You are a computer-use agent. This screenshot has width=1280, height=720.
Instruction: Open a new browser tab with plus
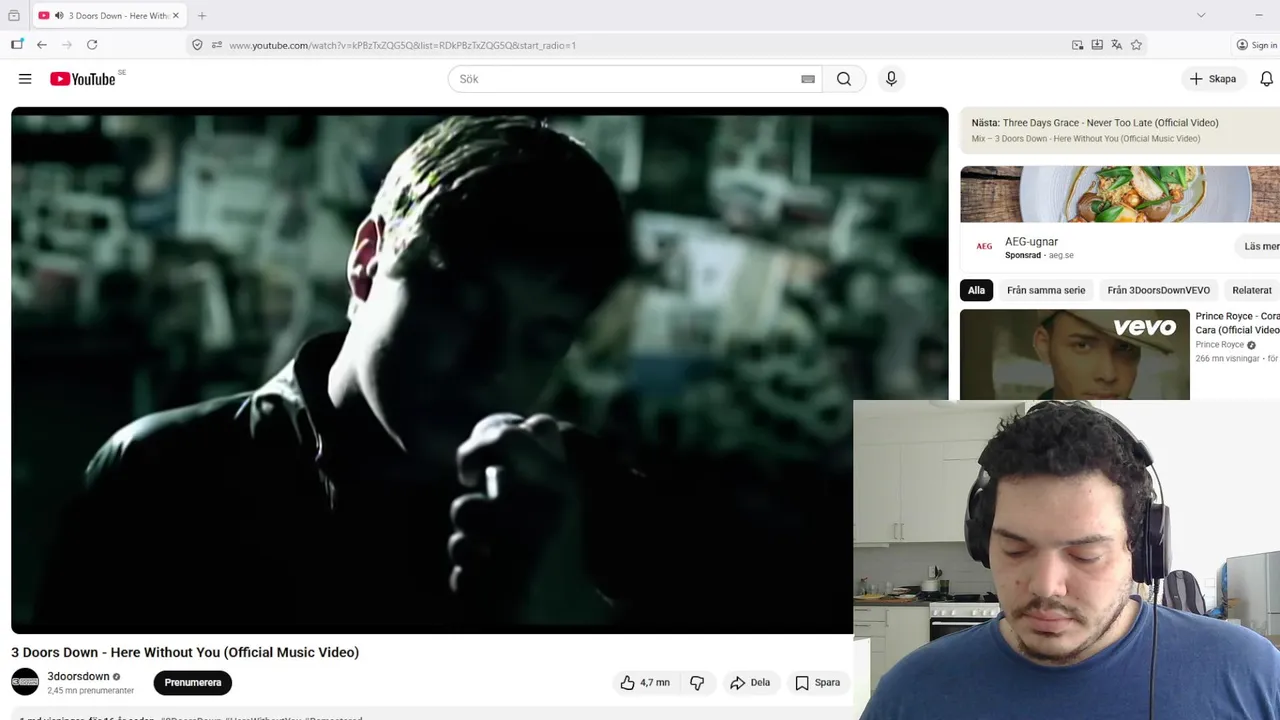point(202,16)
